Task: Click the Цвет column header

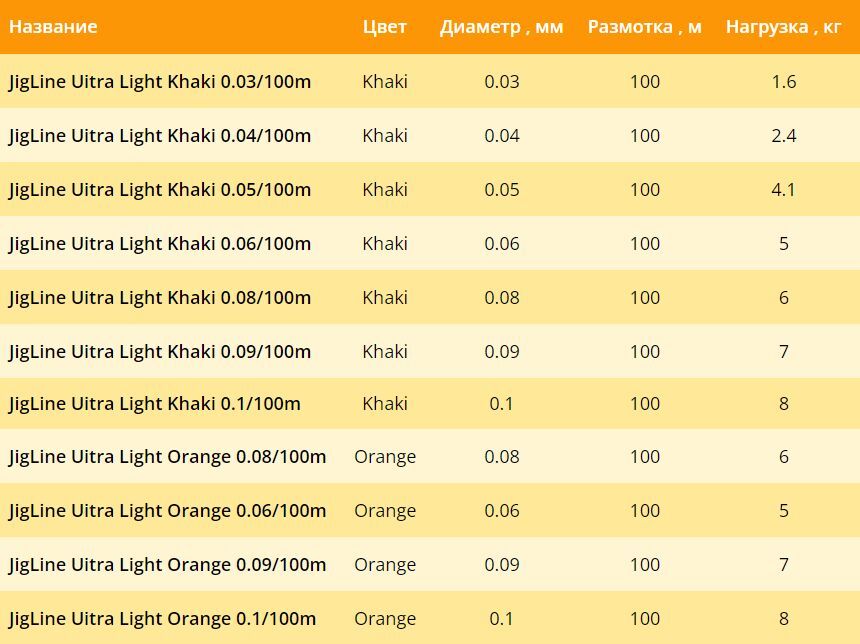Action: [x=384, y=26]
